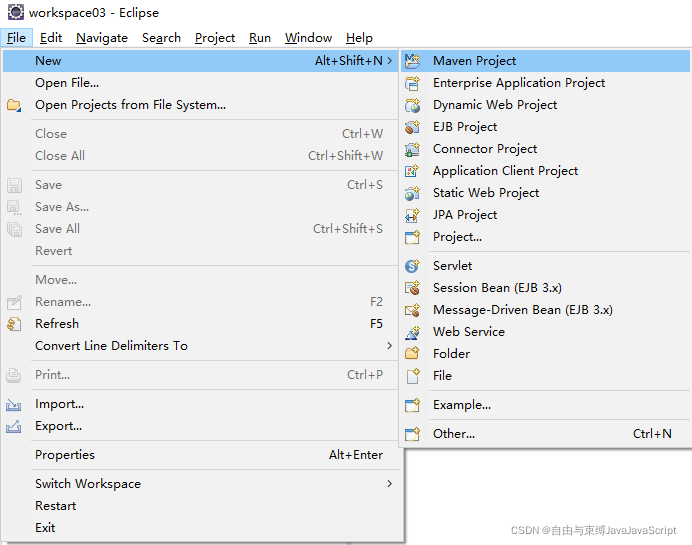Click the Message-Driven Bean icon
Viewport: 692px width, 545px height.
pos(412,310)
